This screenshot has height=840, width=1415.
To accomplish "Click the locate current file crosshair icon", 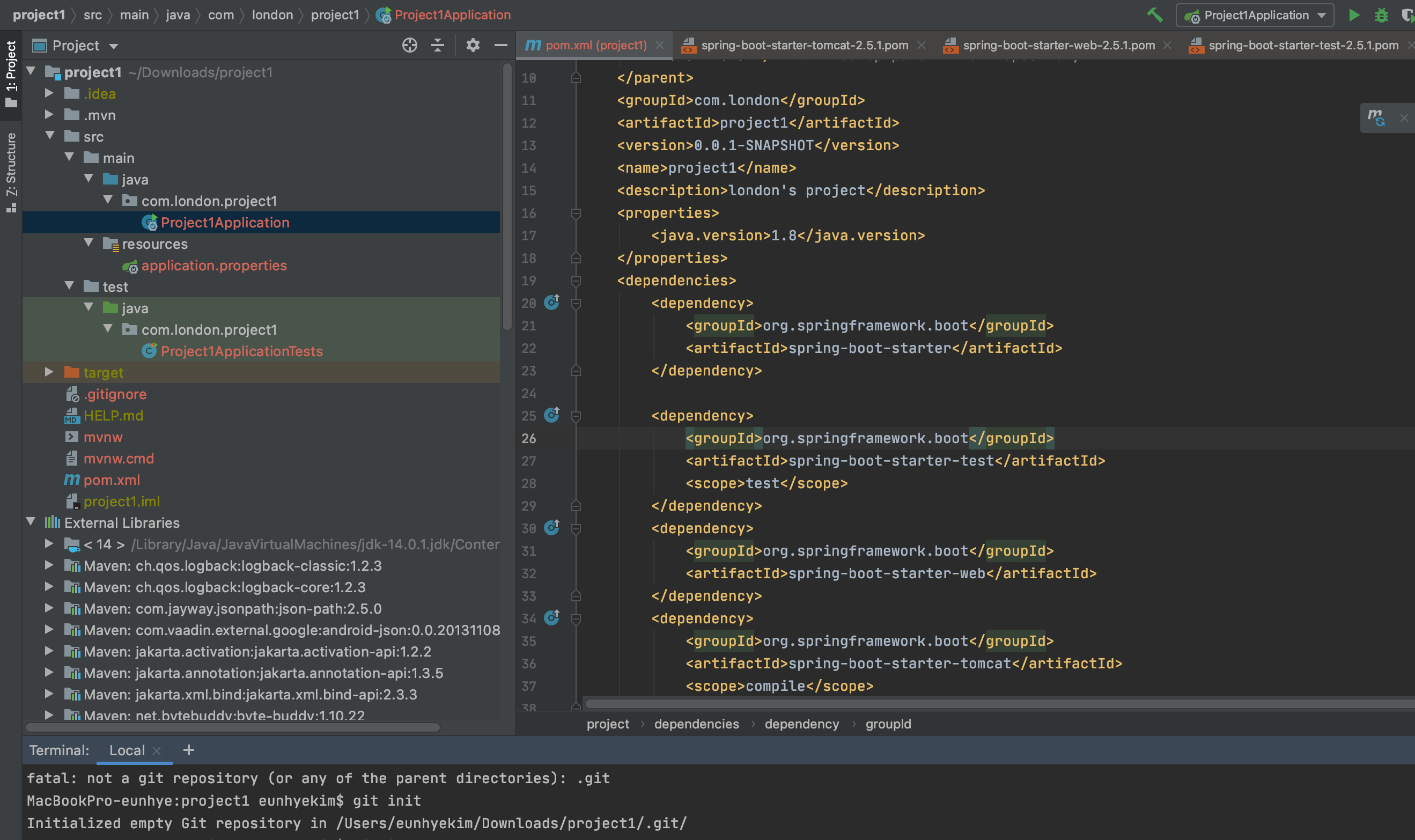I will point(409,45).
